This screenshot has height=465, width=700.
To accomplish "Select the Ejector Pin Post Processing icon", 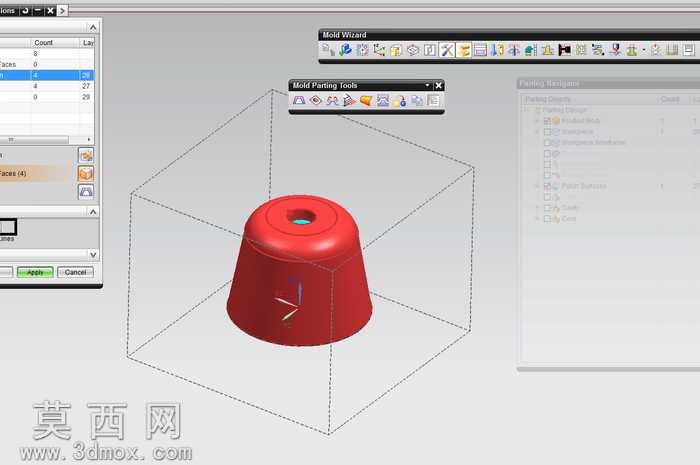I will coord(514,50).
